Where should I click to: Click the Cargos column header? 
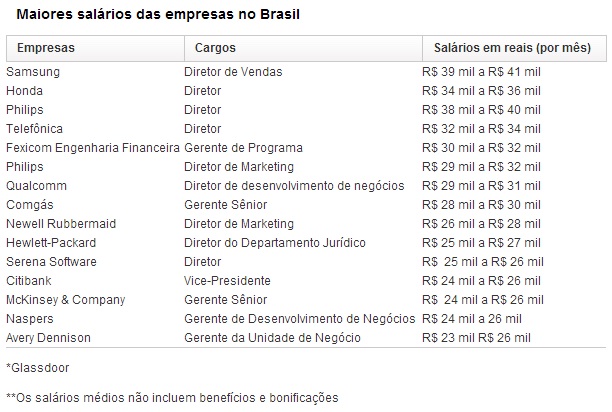click(216, 48)
